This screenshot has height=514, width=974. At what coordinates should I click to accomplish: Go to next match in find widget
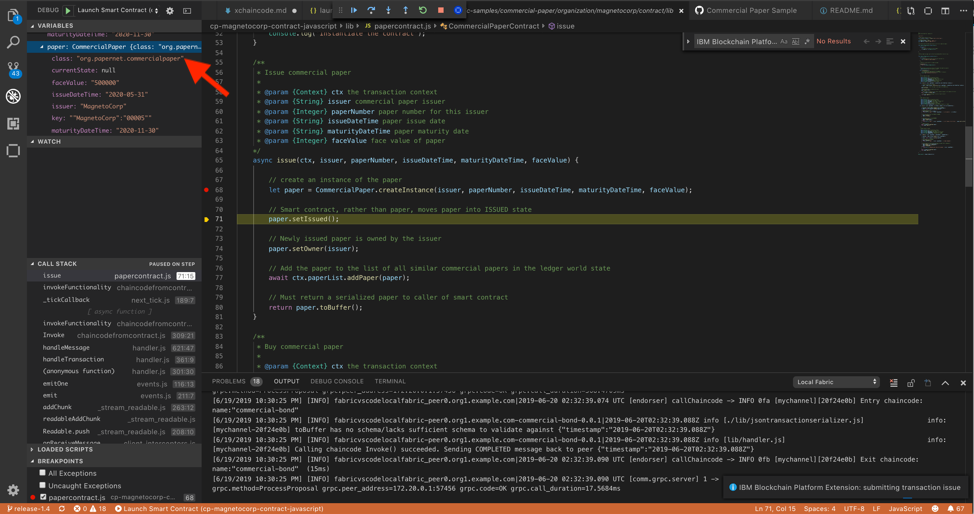coord(878,42)
